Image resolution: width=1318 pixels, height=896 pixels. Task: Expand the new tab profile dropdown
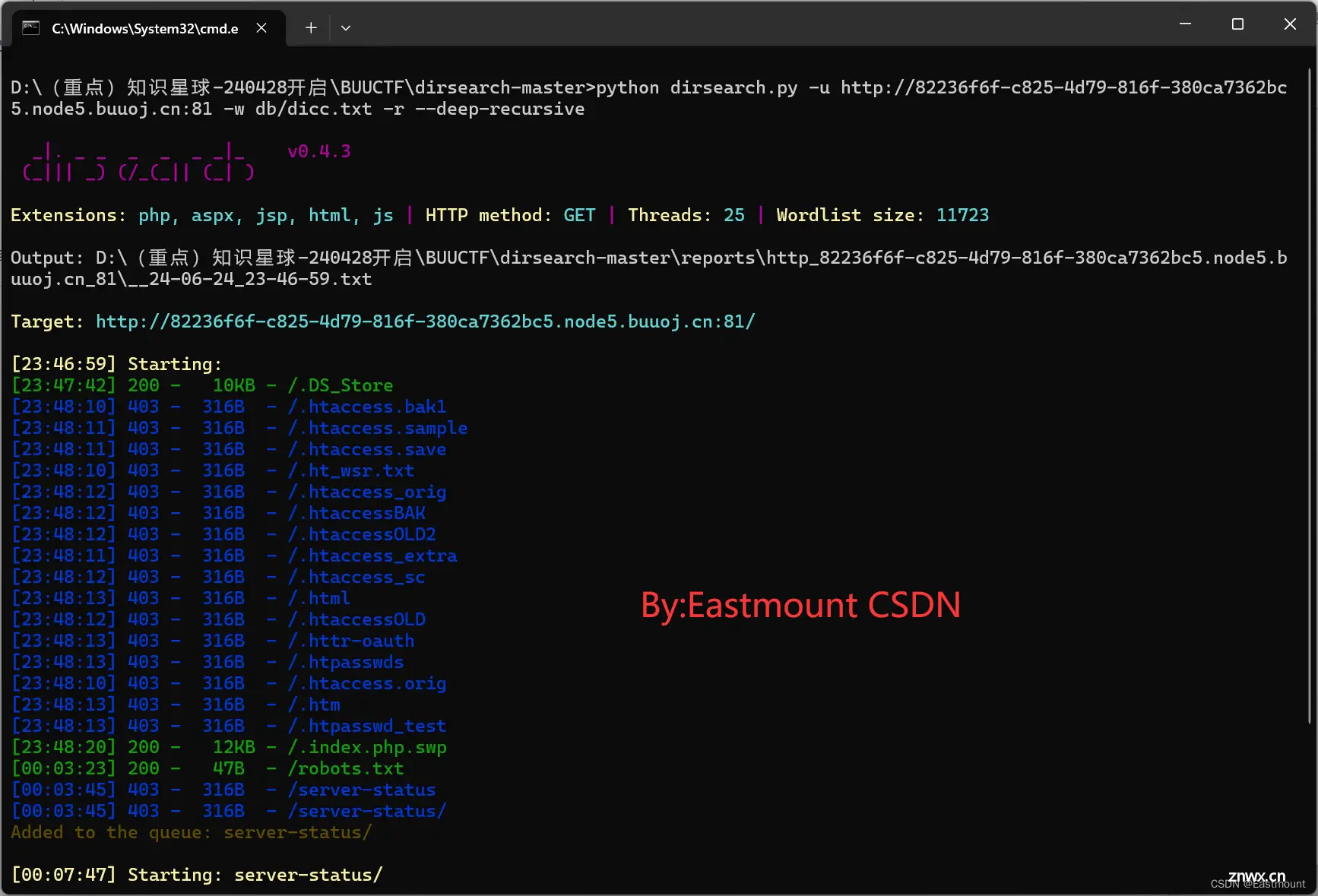tap(346, 28)
